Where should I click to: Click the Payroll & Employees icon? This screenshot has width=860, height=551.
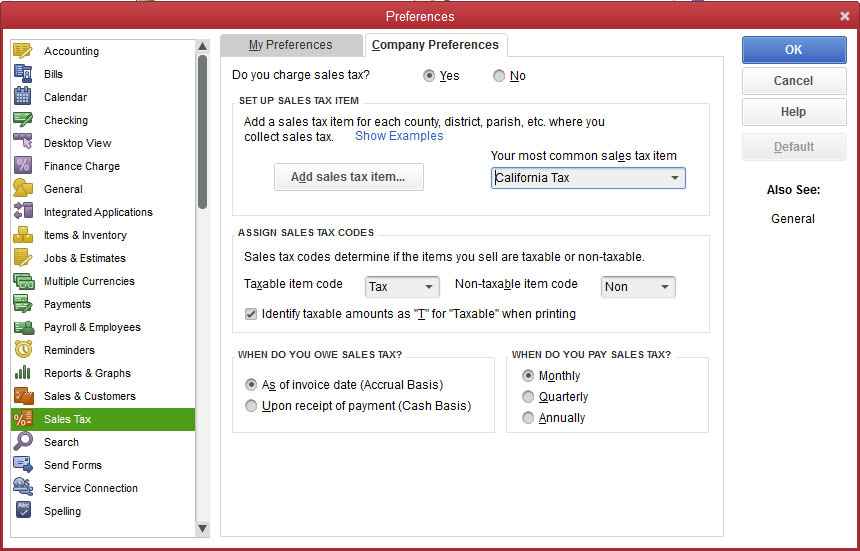(23, 327)
